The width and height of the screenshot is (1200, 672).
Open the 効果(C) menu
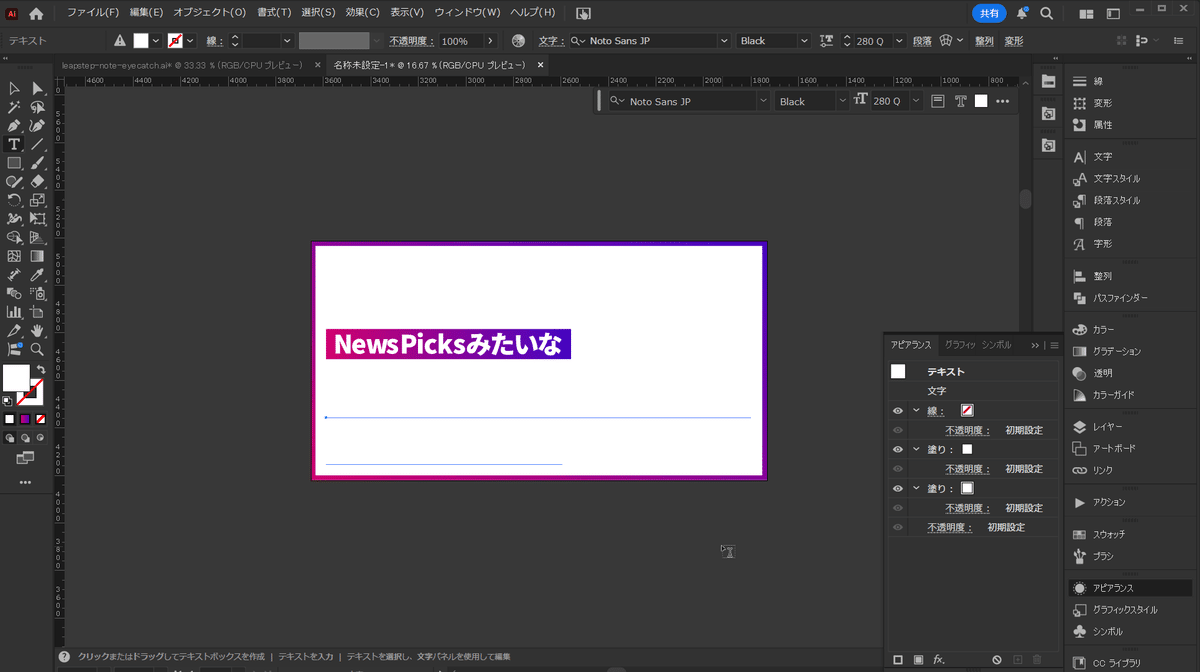(362, 13)
